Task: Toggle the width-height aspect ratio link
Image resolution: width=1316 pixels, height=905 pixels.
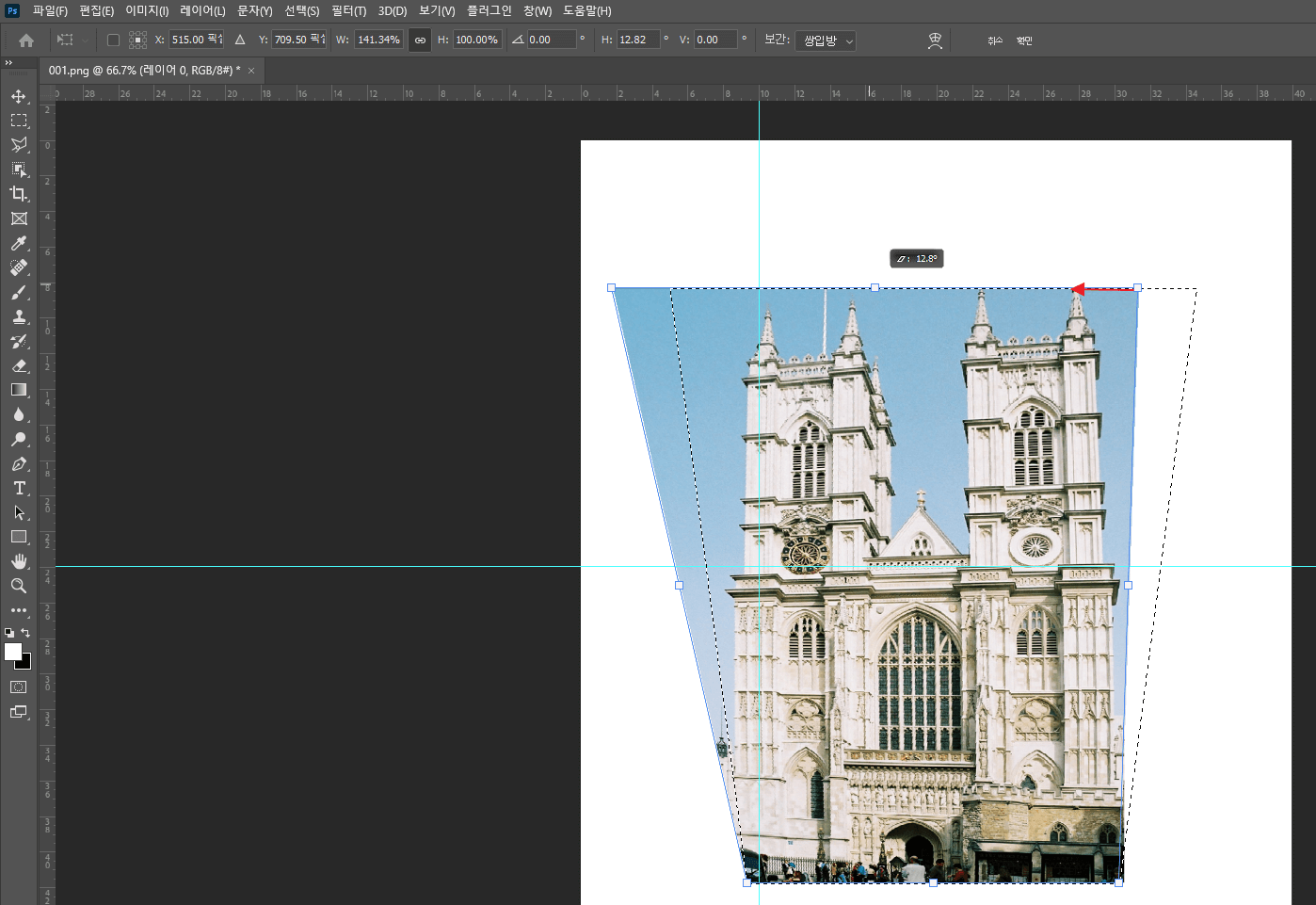Action: pyautogui.click(x=420, y=40)
